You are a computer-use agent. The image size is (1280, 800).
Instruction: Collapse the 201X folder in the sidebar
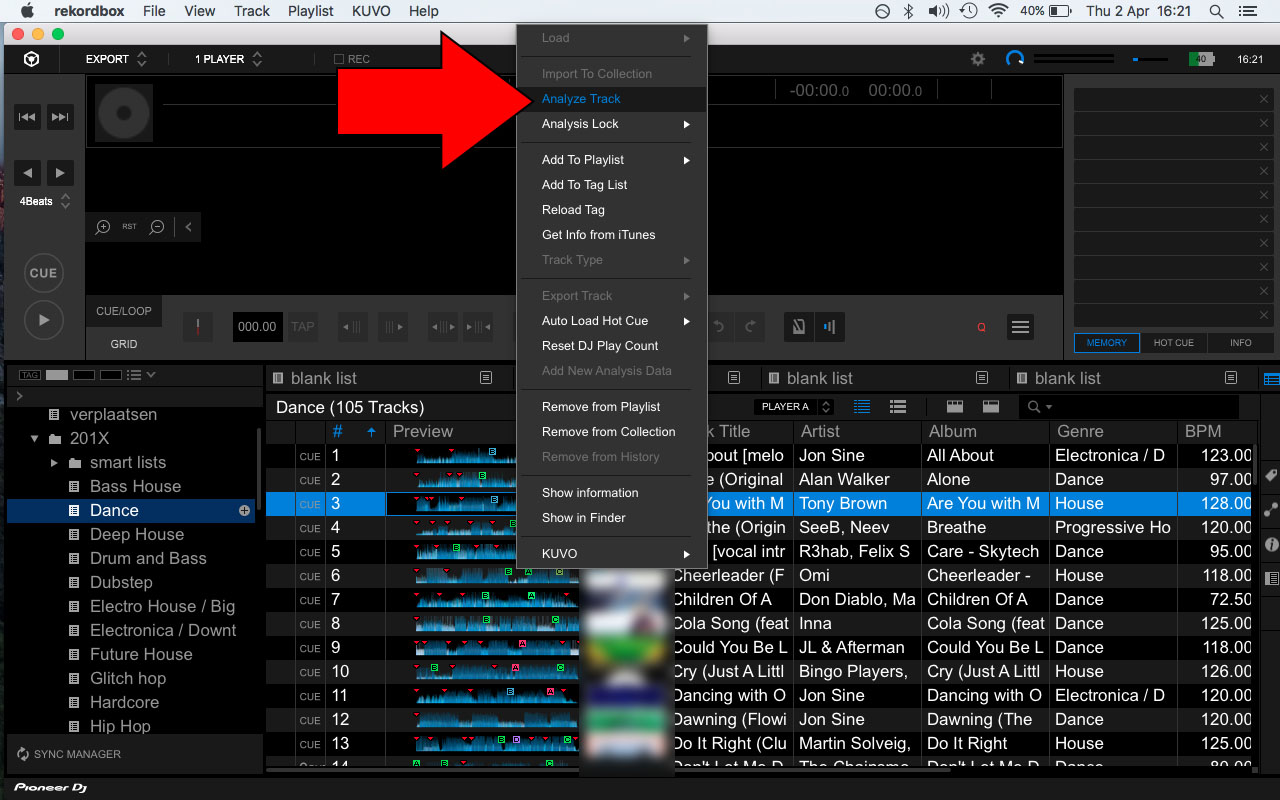coord(36,438)
